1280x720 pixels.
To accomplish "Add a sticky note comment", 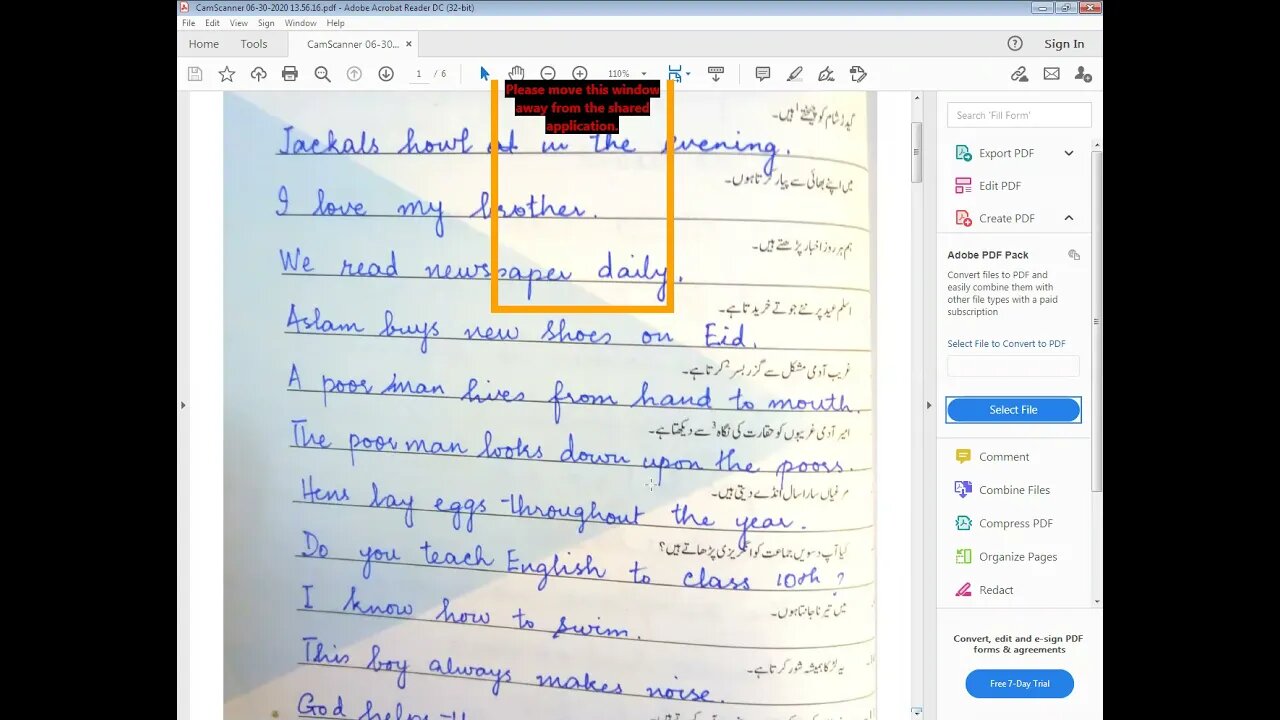I will (x=763, y=74).
